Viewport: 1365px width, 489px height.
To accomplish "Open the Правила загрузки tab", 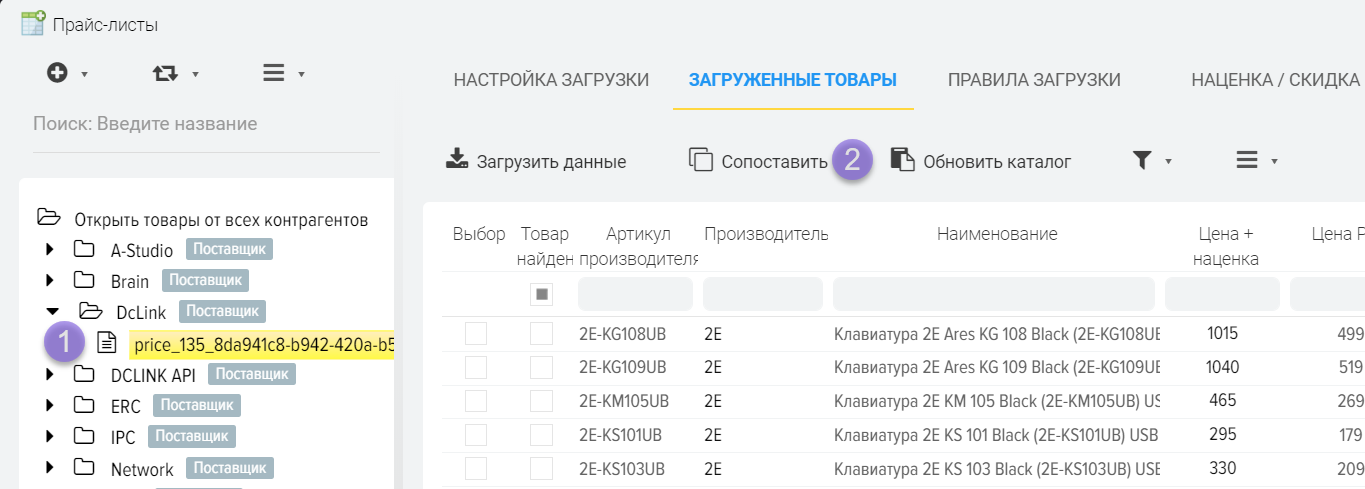I will click(x=1034, y=80).
